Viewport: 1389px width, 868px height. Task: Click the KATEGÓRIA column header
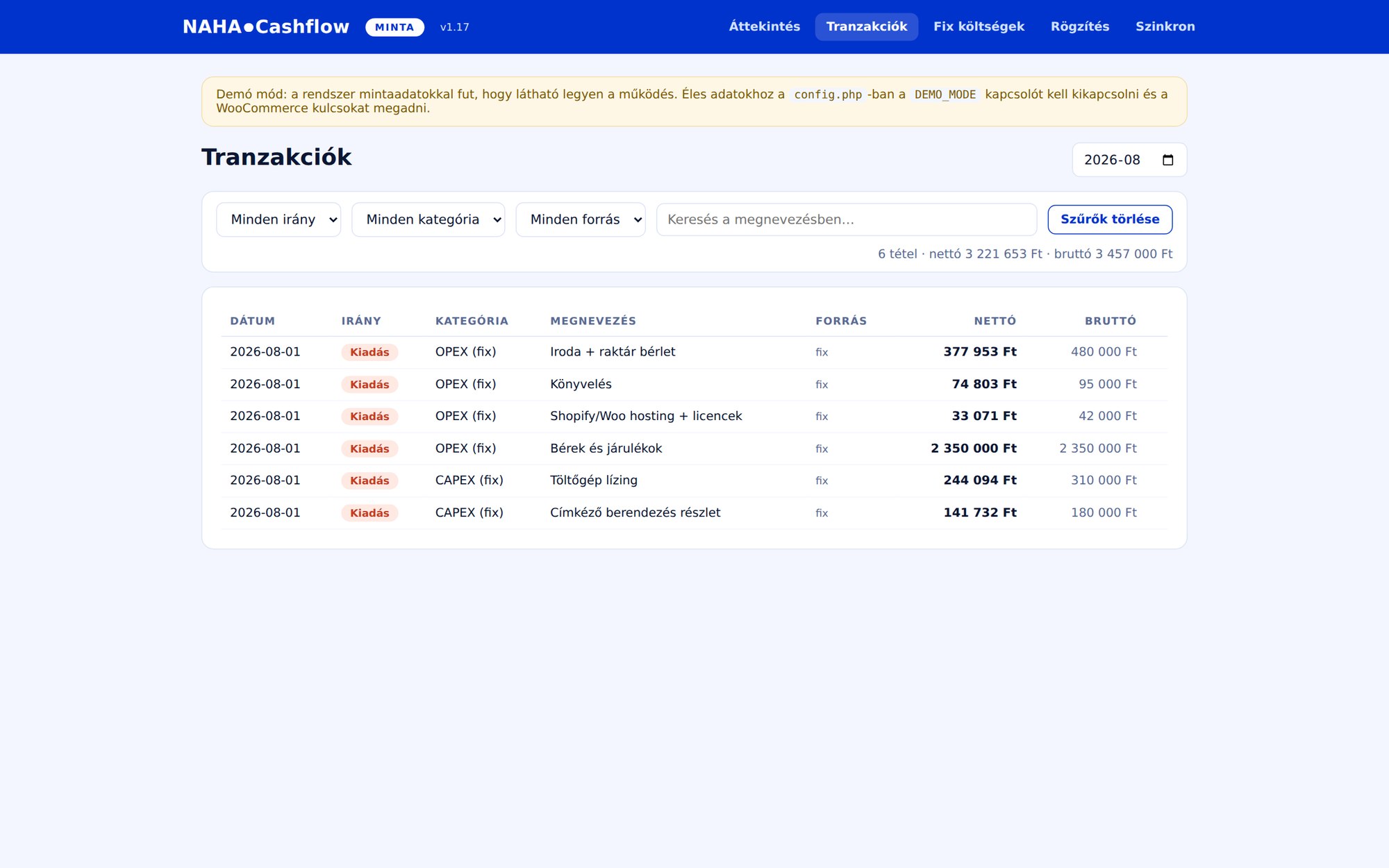tap(472, 321)
